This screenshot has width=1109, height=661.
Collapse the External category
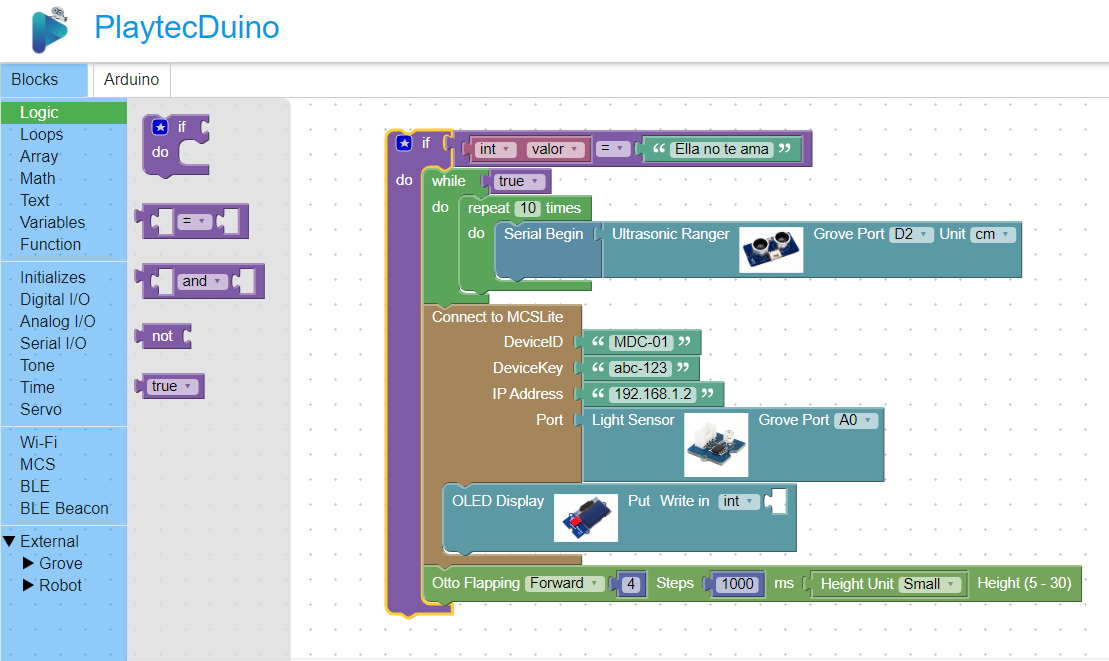point(10,541)
